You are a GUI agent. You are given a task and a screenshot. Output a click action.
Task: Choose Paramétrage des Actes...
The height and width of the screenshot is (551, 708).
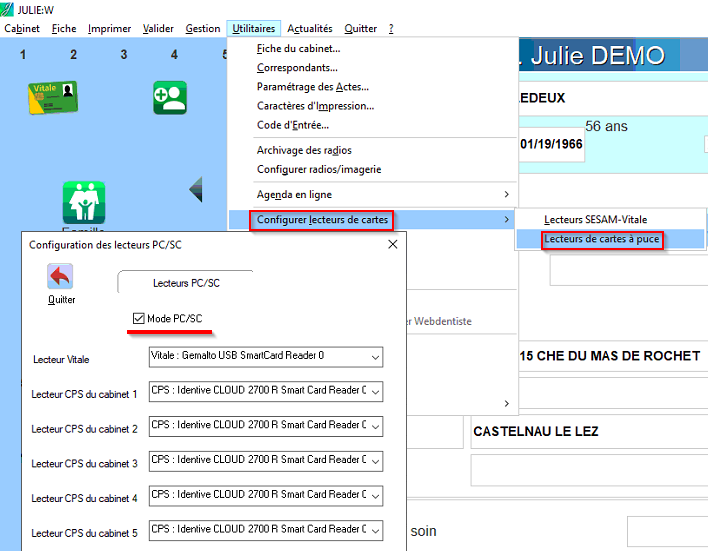tap(312, 87)
